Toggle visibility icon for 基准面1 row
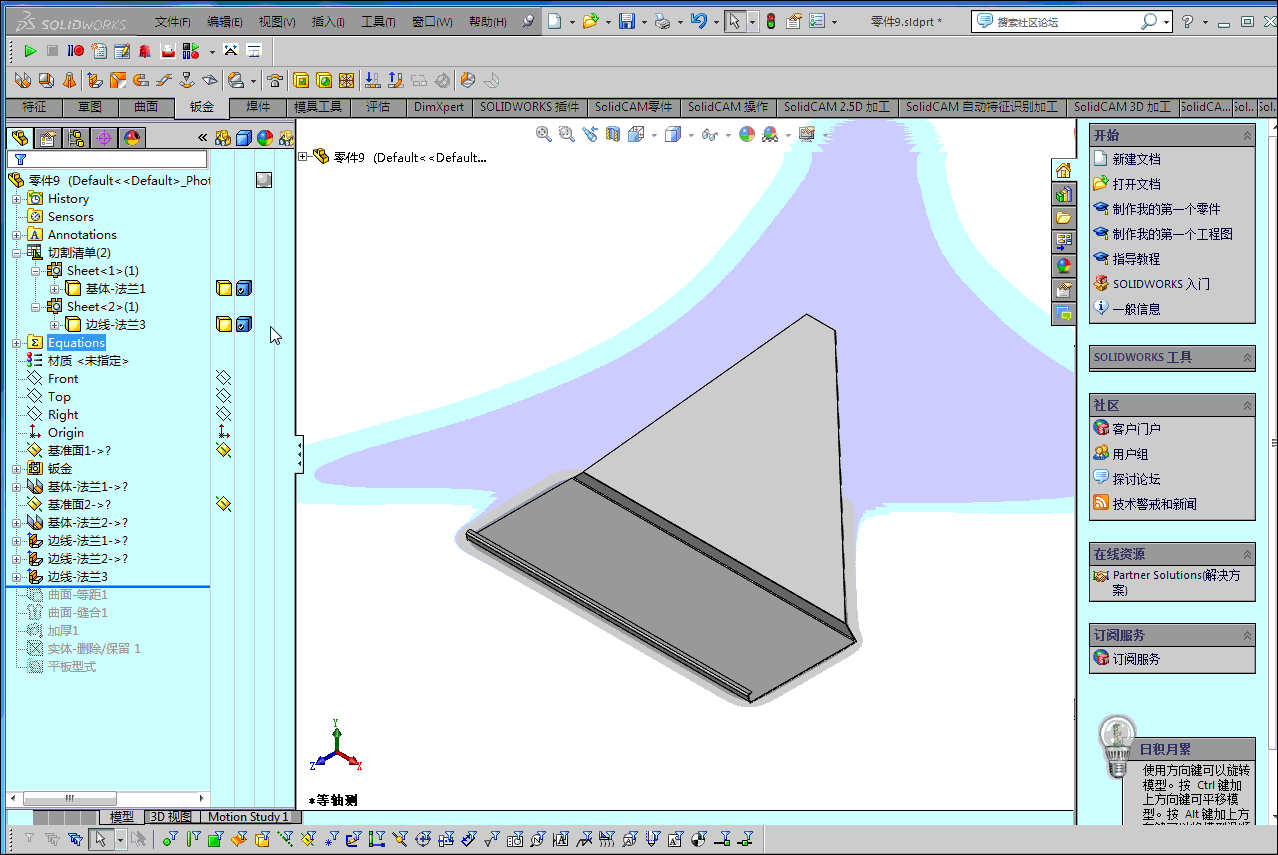 (x=223, y=450)
